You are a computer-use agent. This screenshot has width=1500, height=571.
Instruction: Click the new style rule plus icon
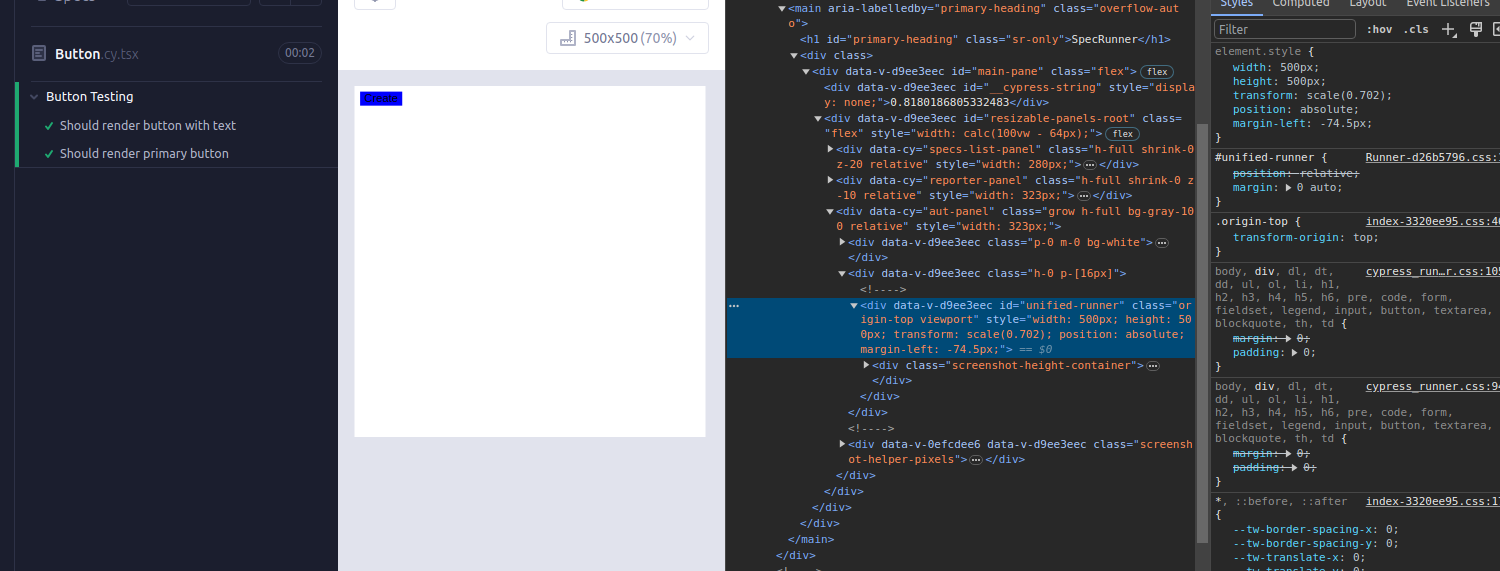click(1448, 30)
